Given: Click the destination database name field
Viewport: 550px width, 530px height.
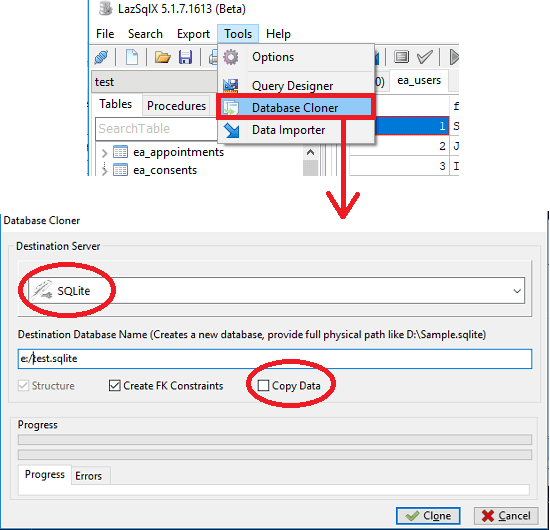Looking at the screenshot, I should [275, 358].
